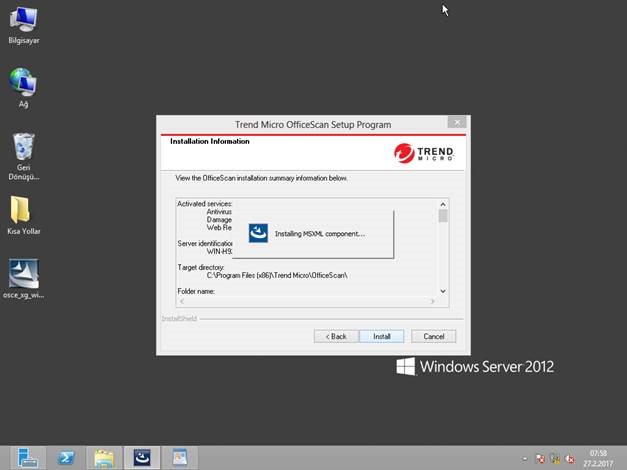Click the 'Target directory:' line
Image resolution: width=627 pixels, height=470 pixels.
tap(201, 267)
